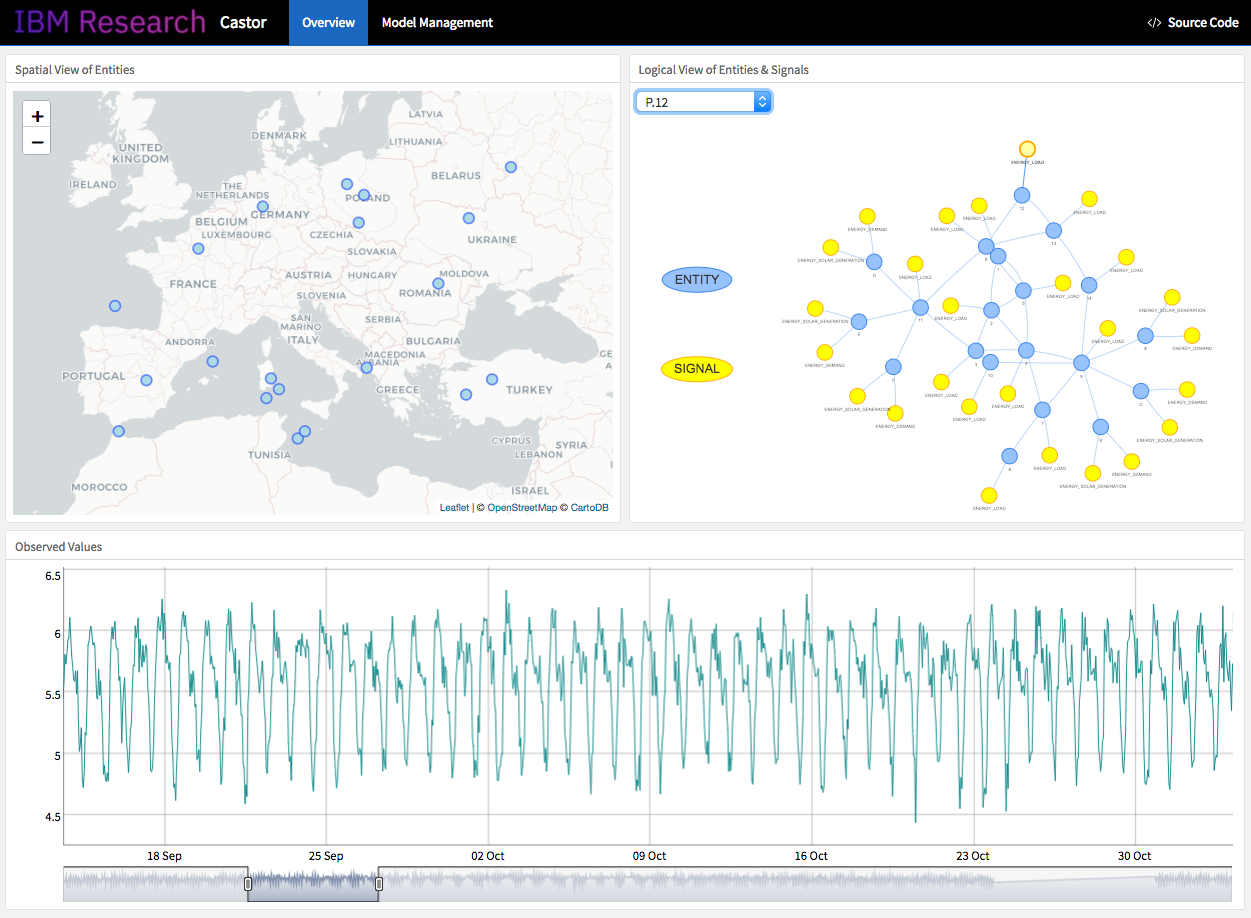Click the map marker near Romania and Moldova
This screenshot has width=1251, height=918.
[438, 284]
